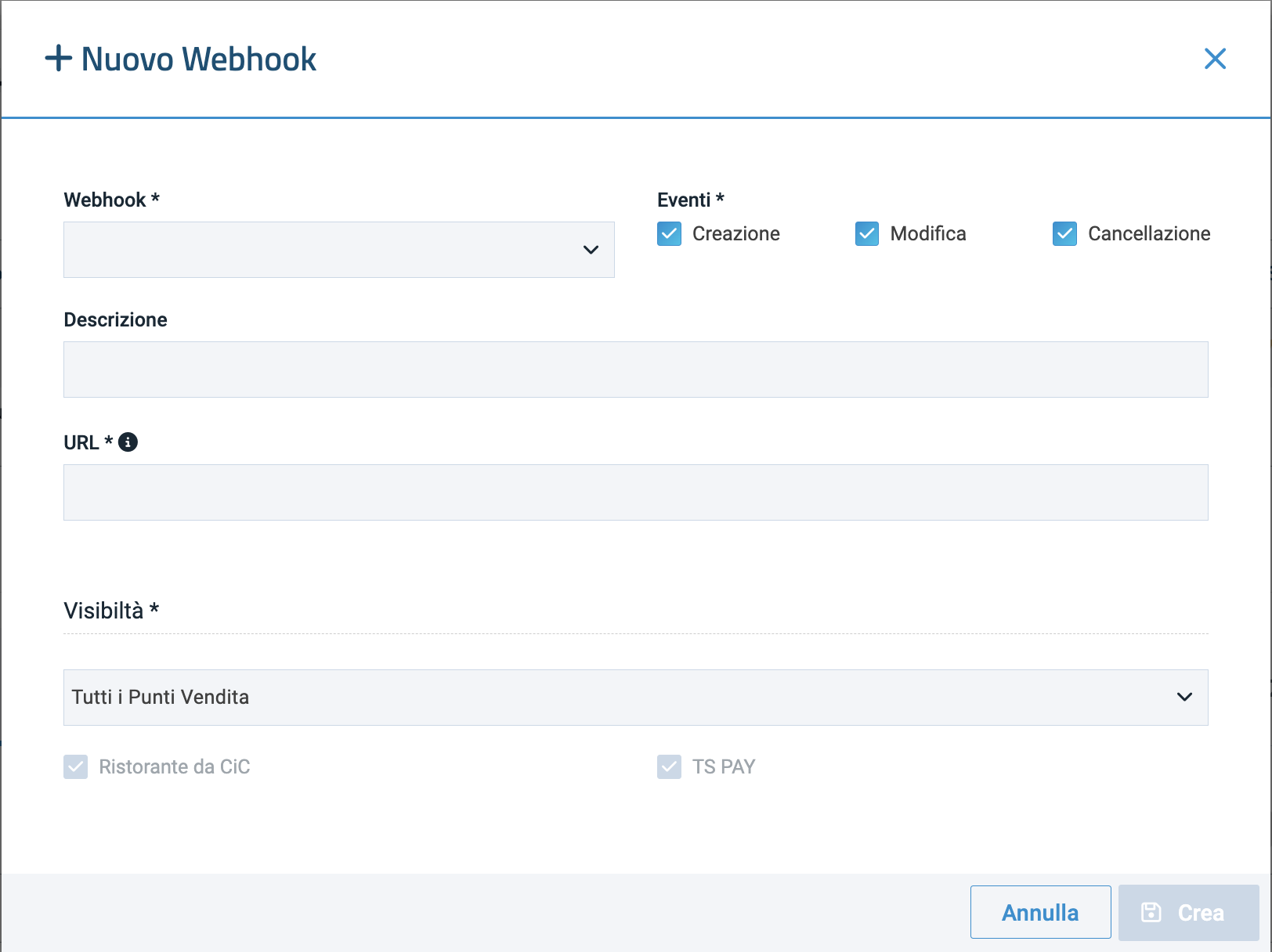The width and height of the screenshot is (1272, 952).
Task: Toggle the Modifica event checkbox
Action: point(867,234)
